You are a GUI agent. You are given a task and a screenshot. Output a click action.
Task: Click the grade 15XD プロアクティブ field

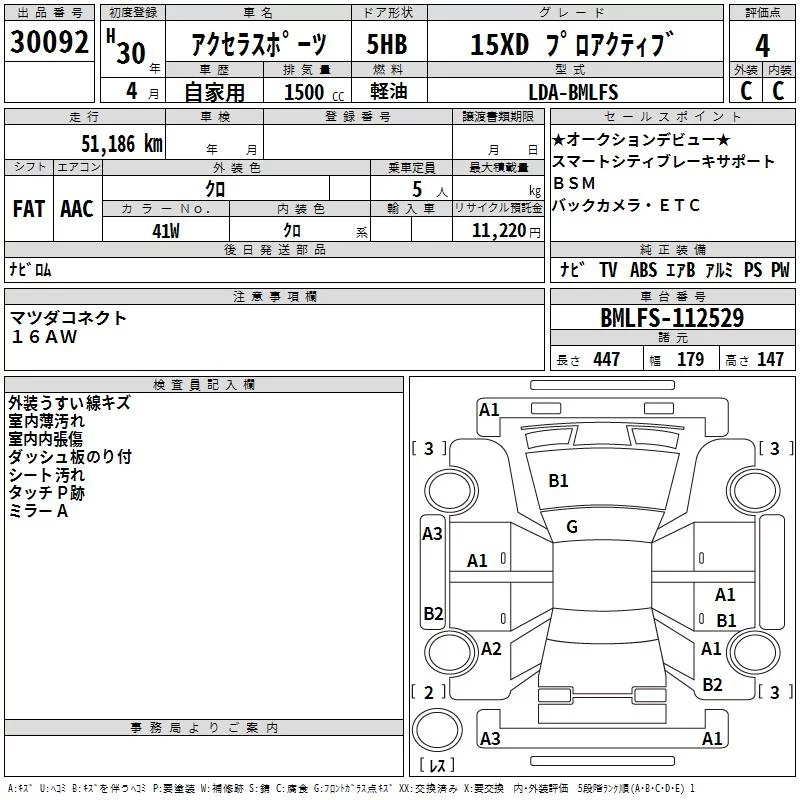point(575,43)
